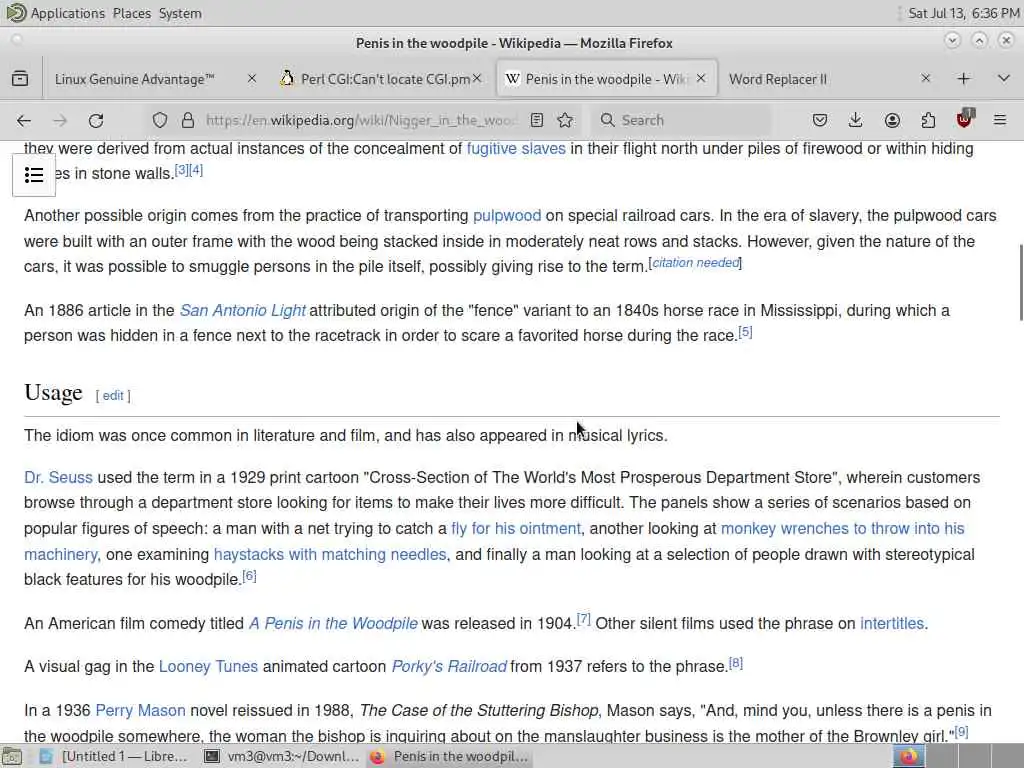Image resolution: width=1024 pixels, height=768 pixels.
Task: Save page to Pocket
Action: 820,120
